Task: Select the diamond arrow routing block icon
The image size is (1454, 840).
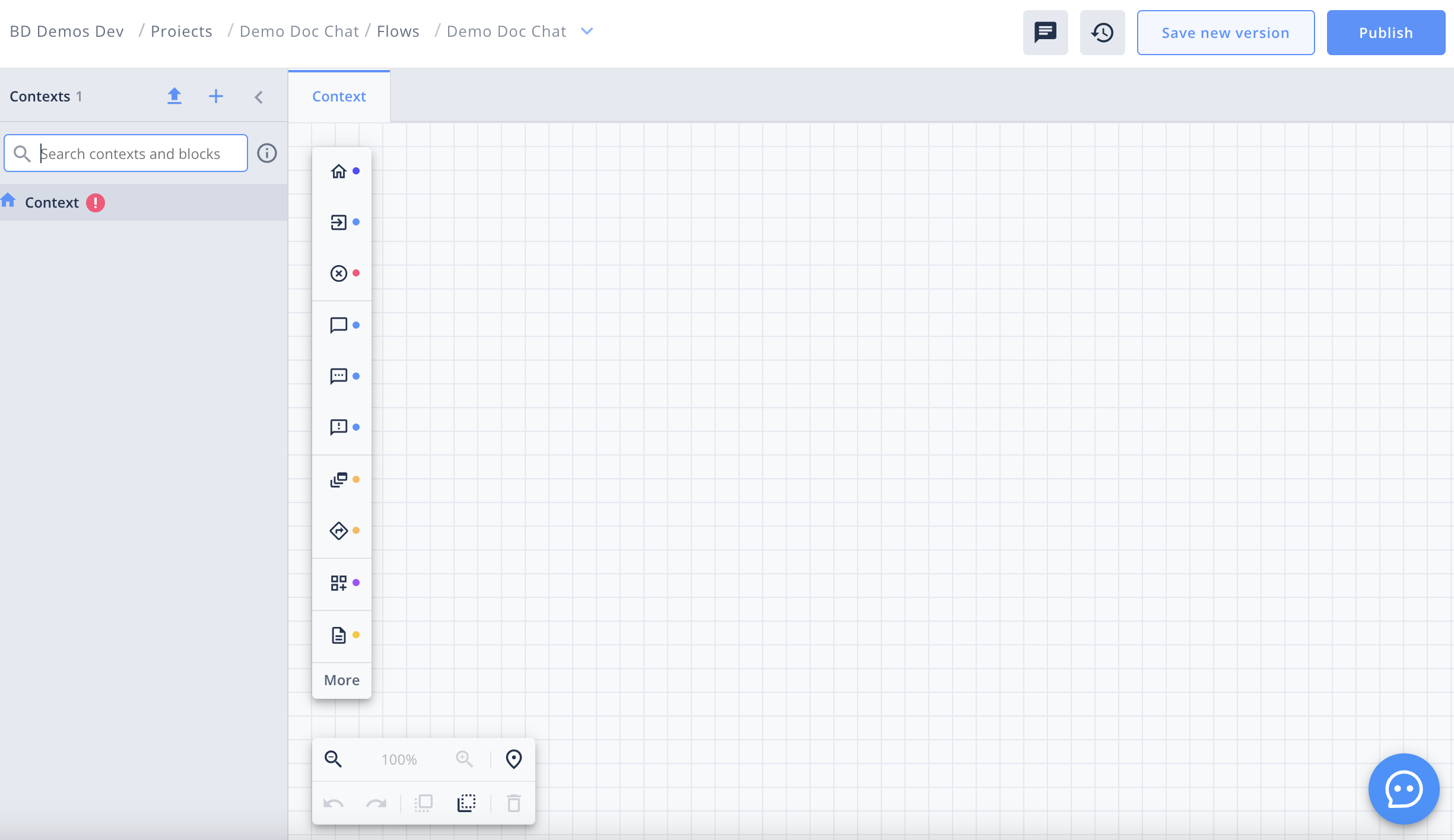Action: point(339,530)
